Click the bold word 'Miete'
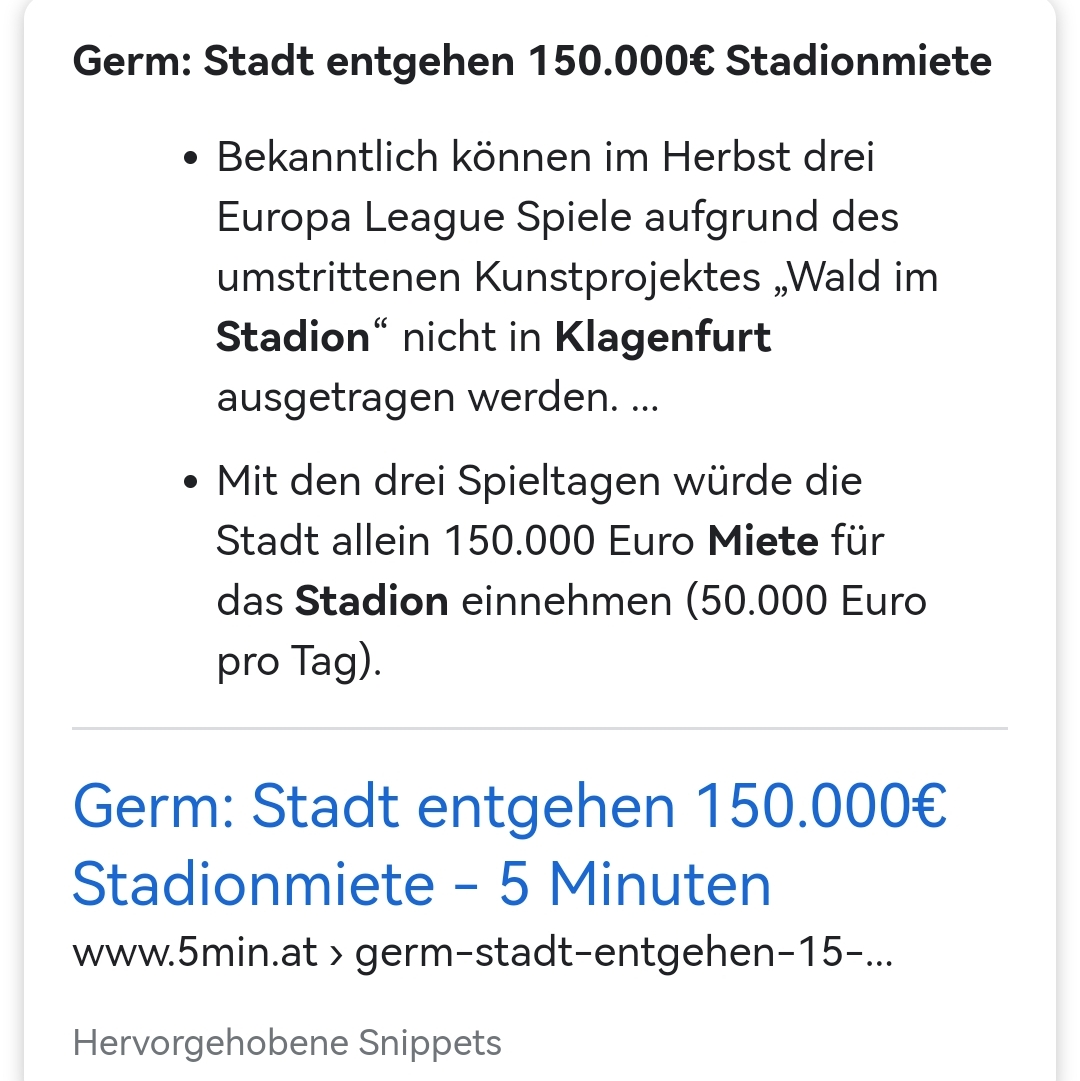The height and width of the screenshot is (1081, 1080). click(x=763, y=540)
